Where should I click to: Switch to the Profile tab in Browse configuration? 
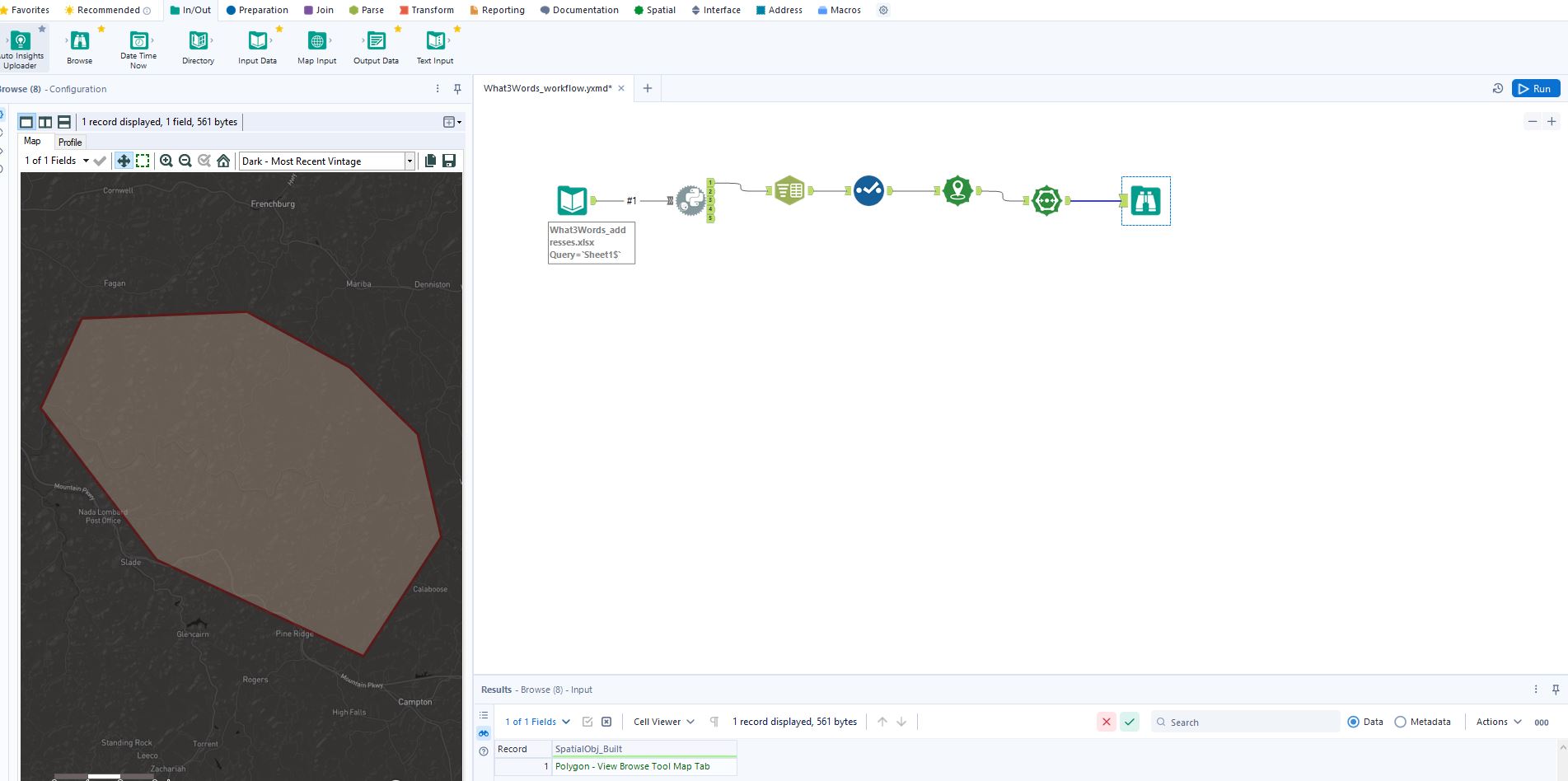tap(70, 142)
